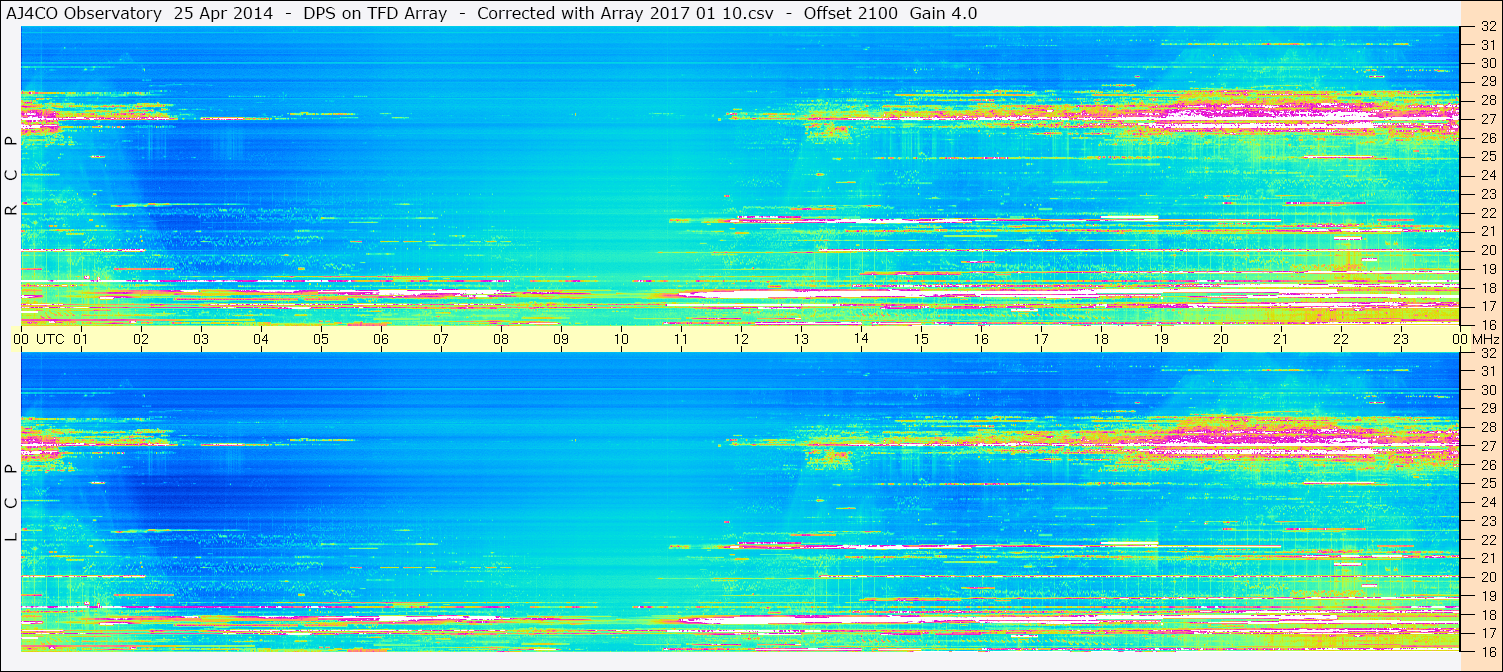Click the 06 hour tick label
The height and width of the screenshot is (672, 1503).
[x=381, y=339]
